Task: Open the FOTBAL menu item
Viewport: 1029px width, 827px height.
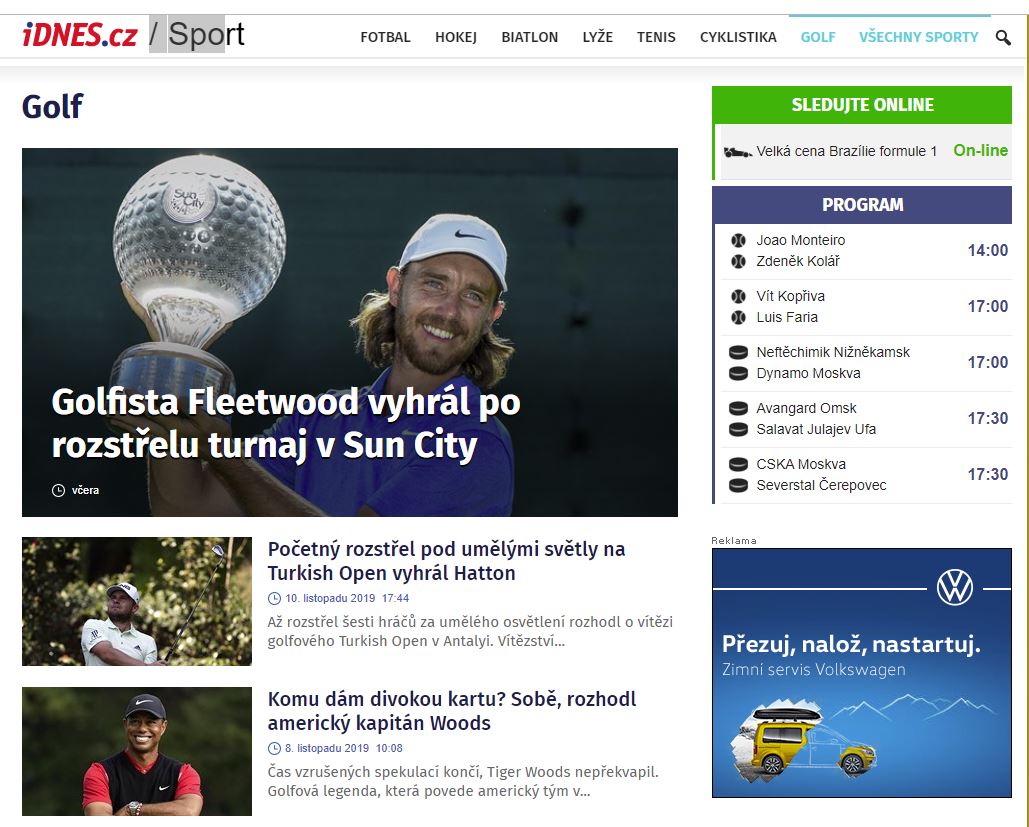Action: click(385, 37)
